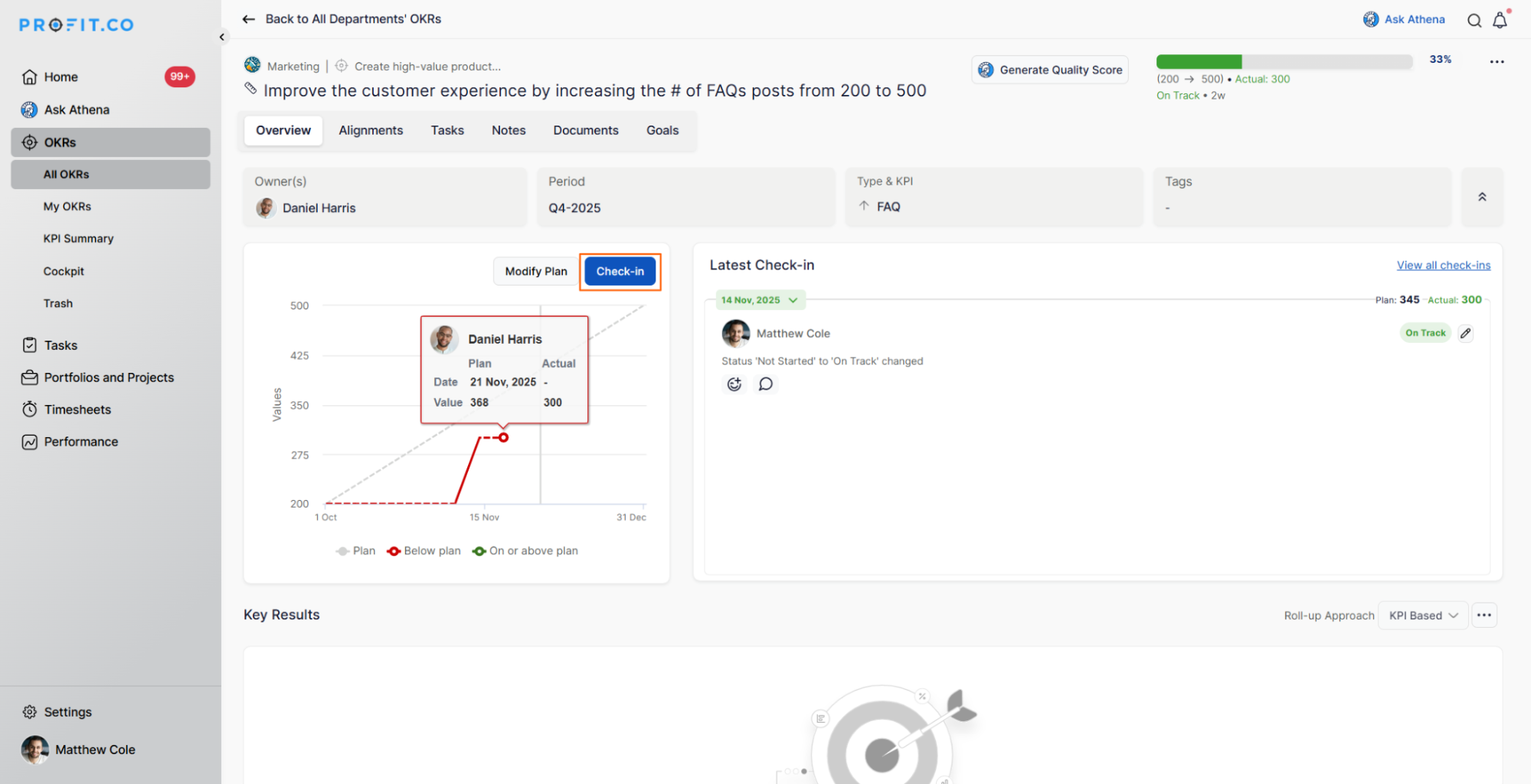Toggle the On or above plan legend
Viewport: 1531px width, 784px height.
coord(525,550)
